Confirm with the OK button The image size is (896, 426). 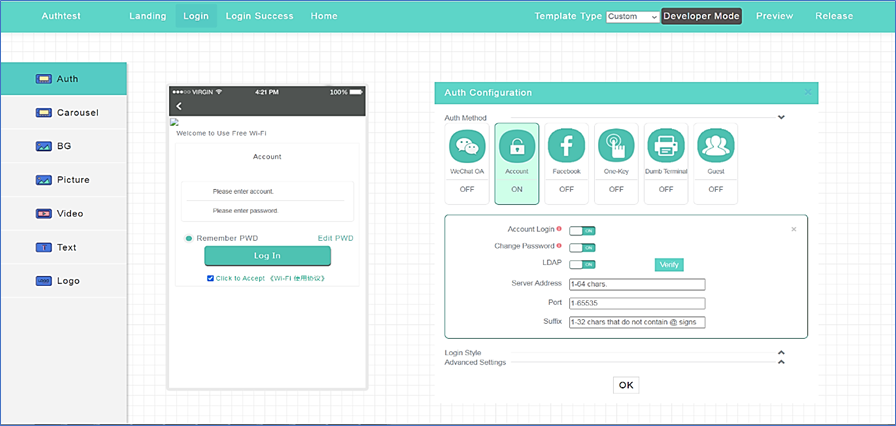tap(626, 385)
